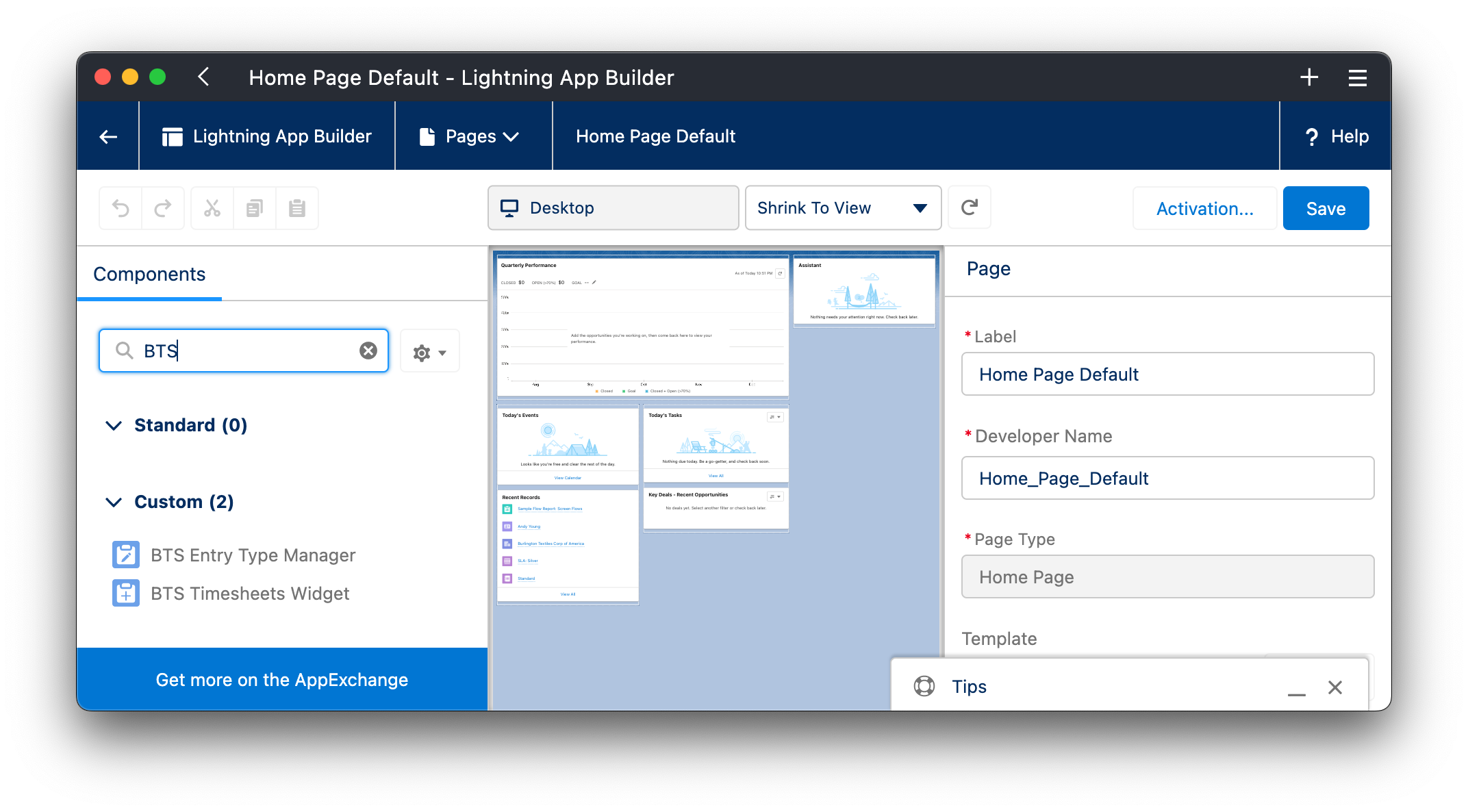Image resolution: width=1468 pixels, height=812 pixels.
Task: Click the window back chevron
Action: (x=203, y=77)
